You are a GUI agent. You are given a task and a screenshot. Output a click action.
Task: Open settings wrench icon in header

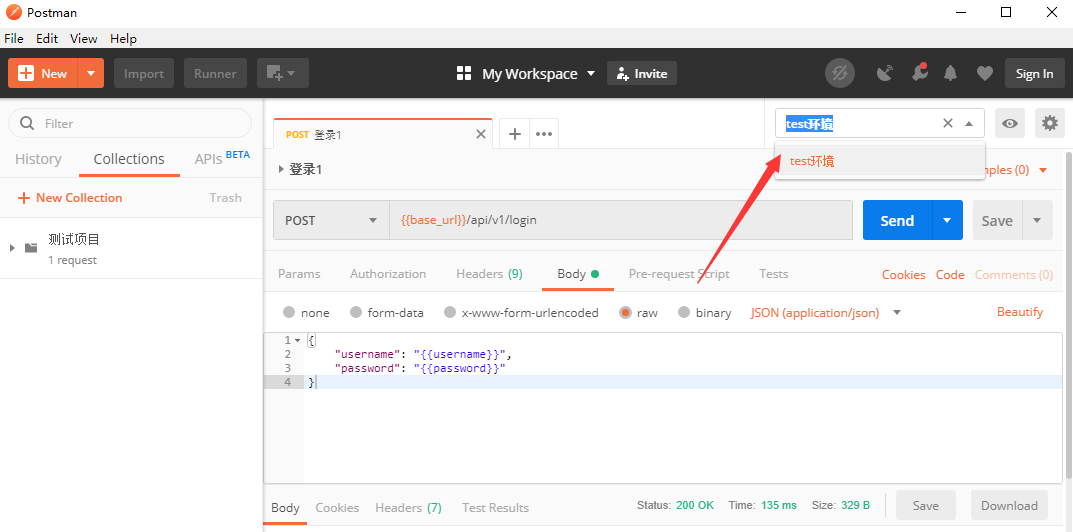[x=919, y=73]
